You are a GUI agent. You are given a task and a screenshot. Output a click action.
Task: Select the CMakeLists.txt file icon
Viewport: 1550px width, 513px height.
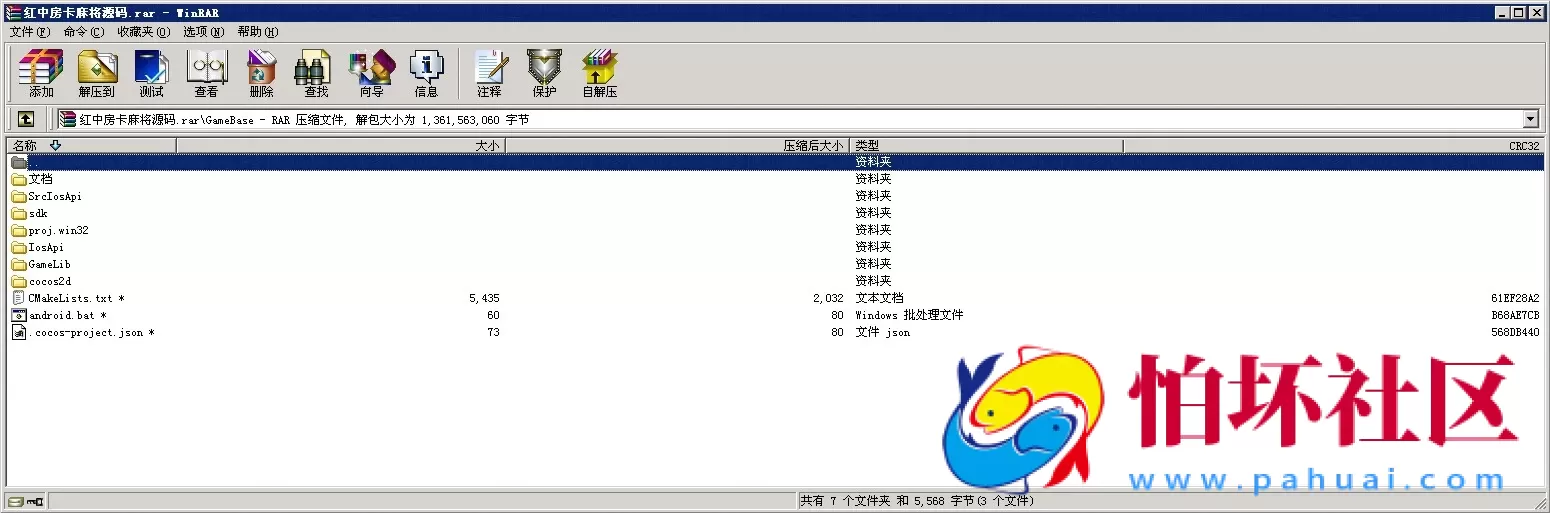tap(19, 298)
